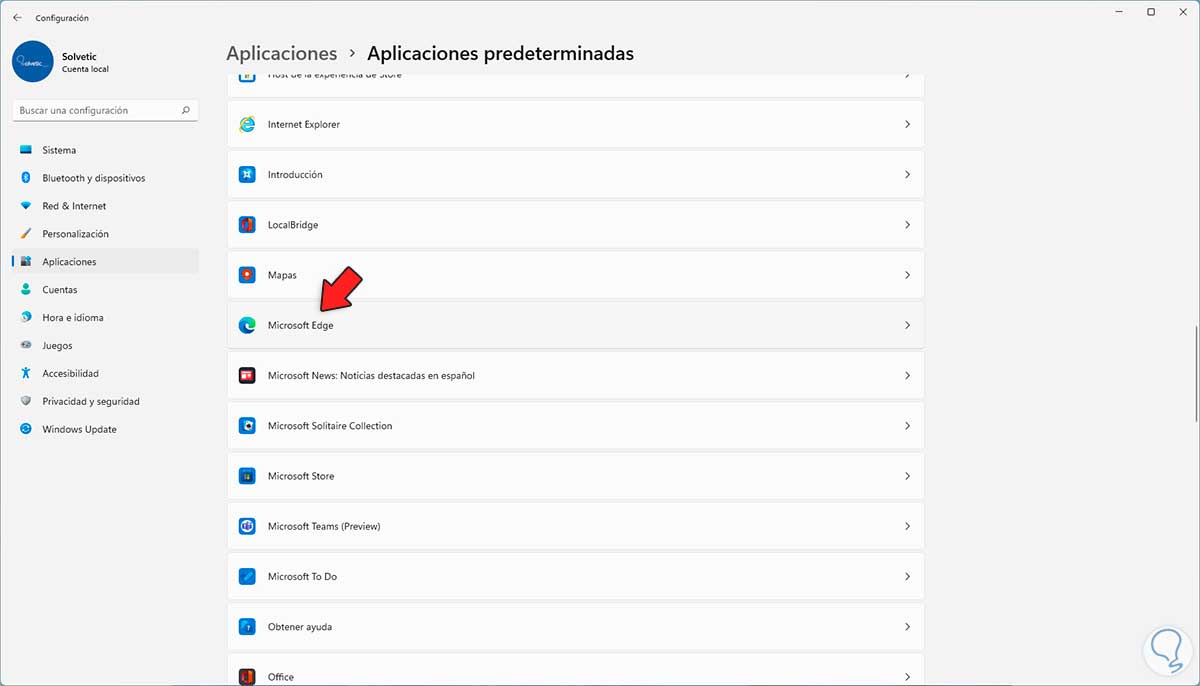Click the Internet Explorer icon
1200x686 pixels.
[247, 125]
